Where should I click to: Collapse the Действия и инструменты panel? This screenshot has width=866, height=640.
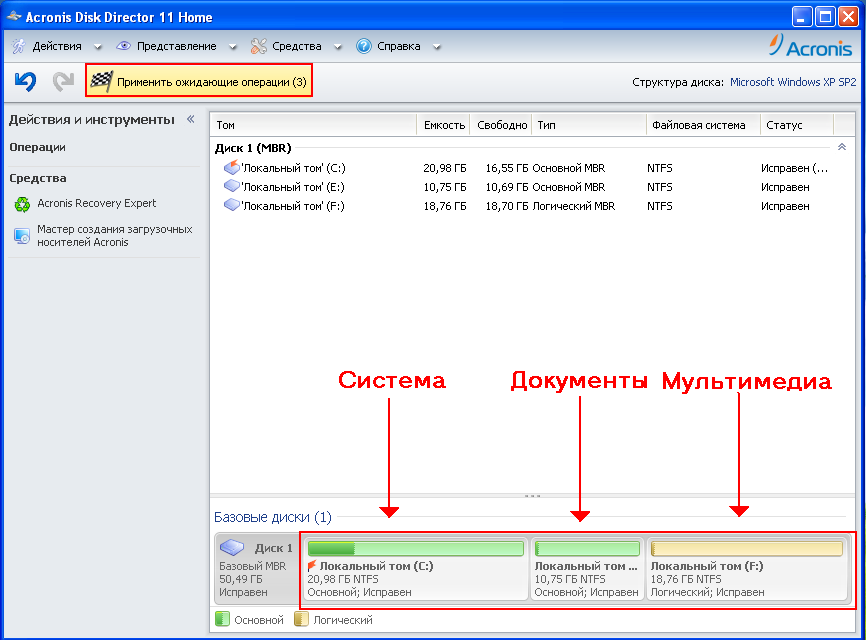coord(191,119)
